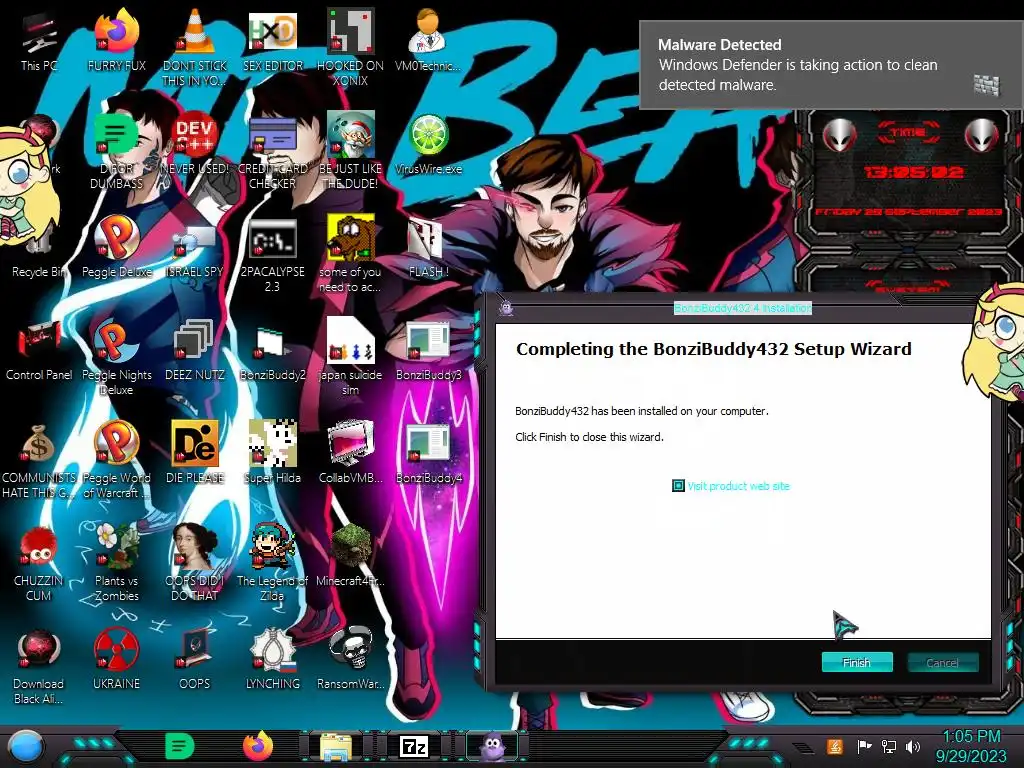The height and width of the screenshot is (768, 1024).
Task: Open Download Black Ali icon
Action: coord(39,667)
